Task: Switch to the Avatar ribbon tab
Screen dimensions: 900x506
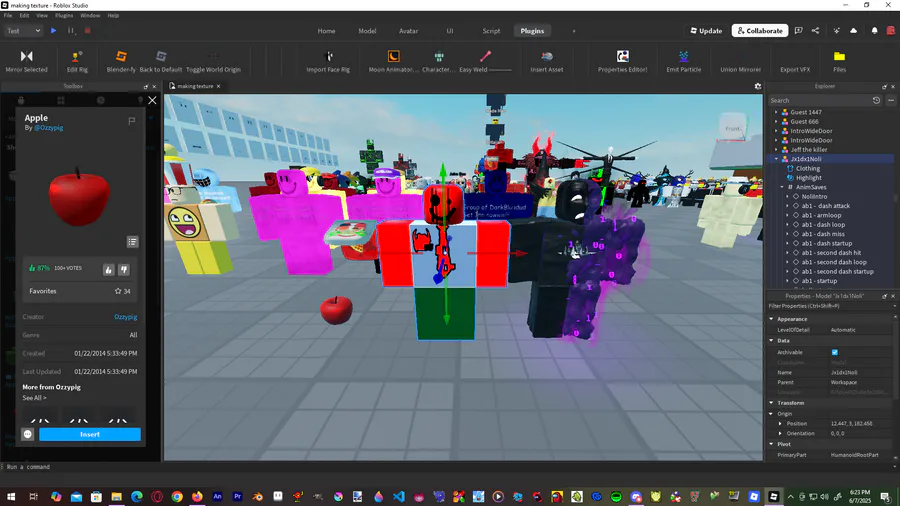Action: pyautogui.click(x=409, y=31)
